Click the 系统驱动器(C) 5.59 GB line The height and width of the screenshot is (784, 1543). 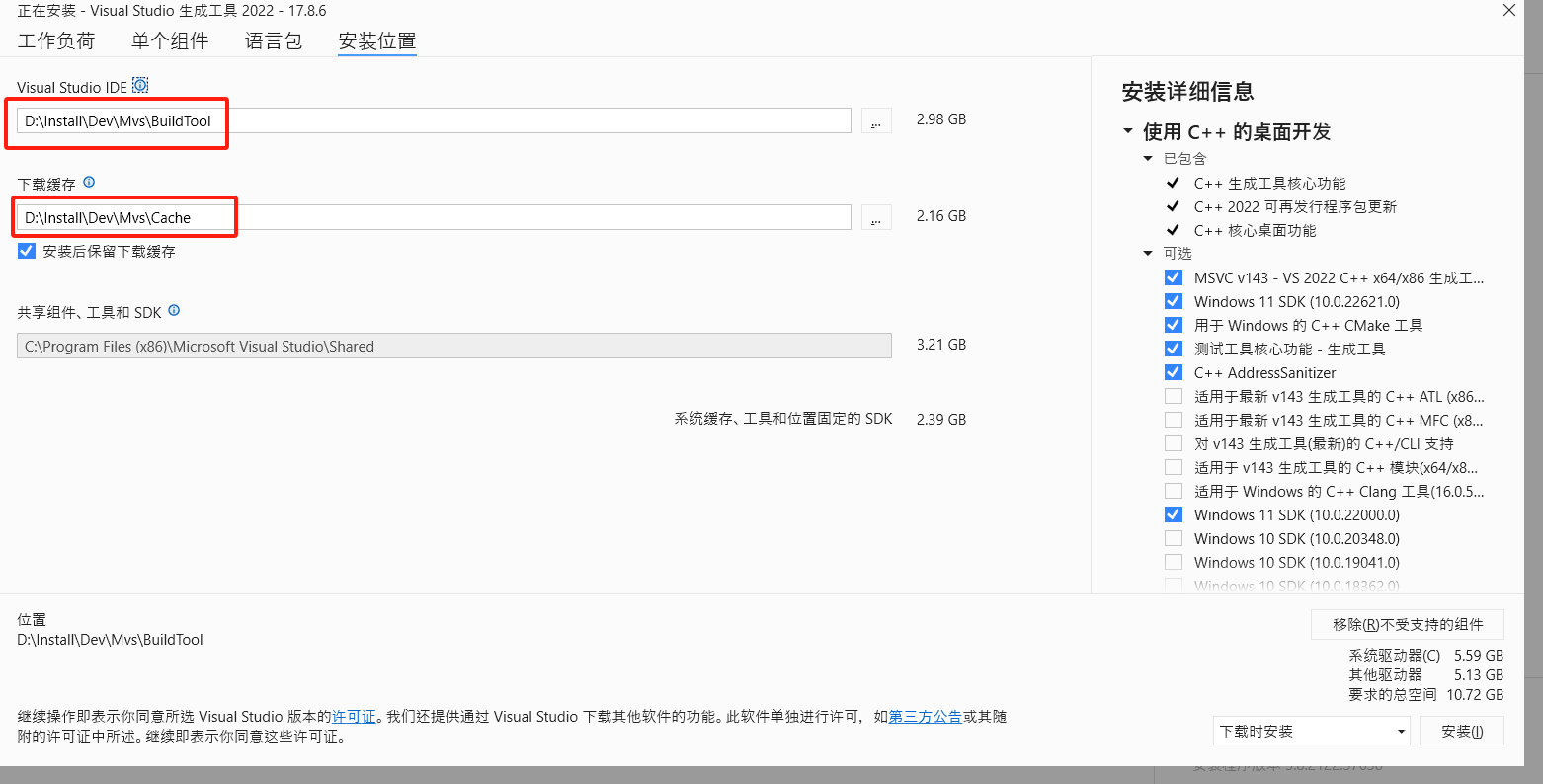click(1426, 656)
